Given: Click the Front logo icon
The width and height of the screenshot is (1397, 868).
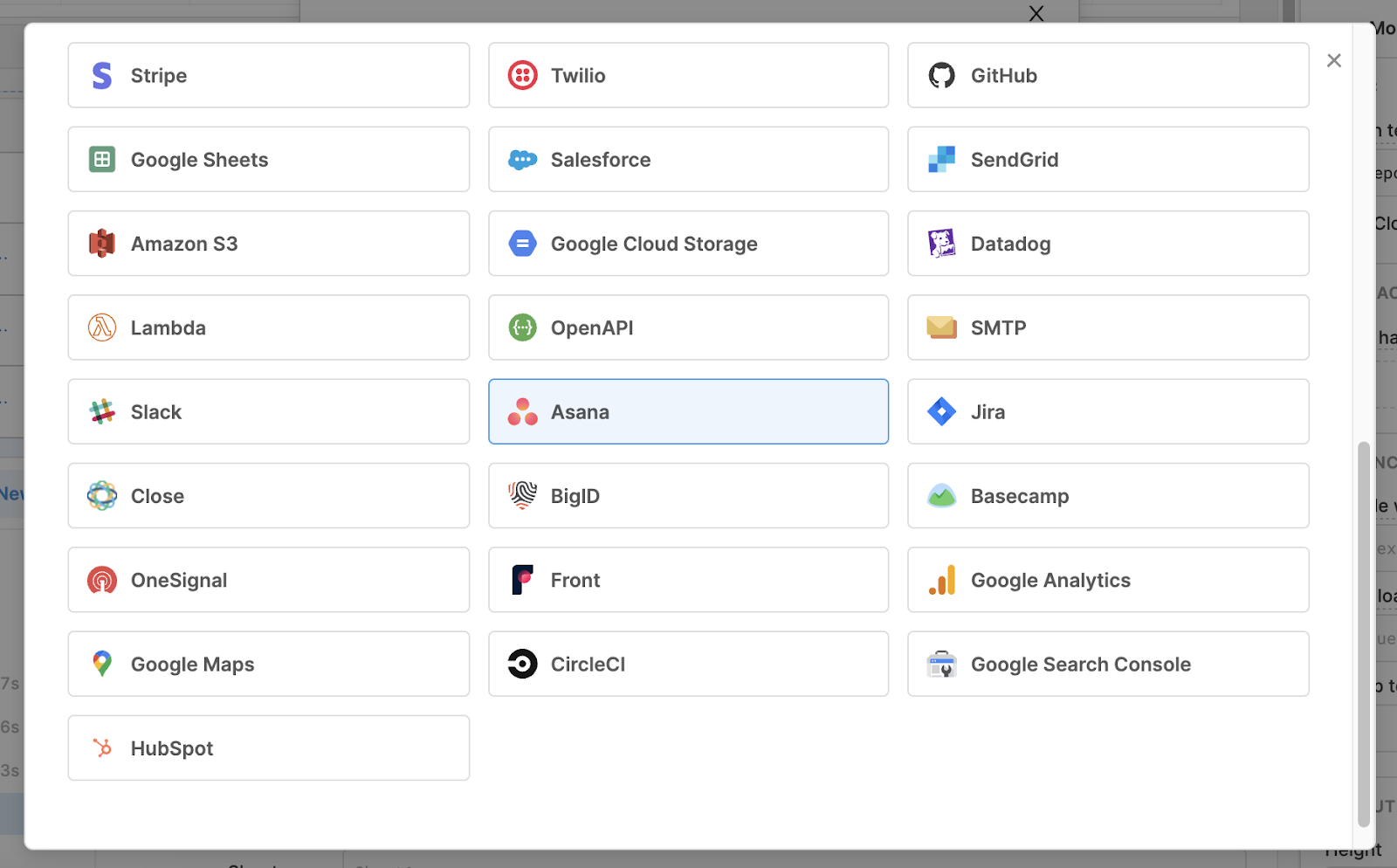Looking at the screenshot, I should [522, 580].
